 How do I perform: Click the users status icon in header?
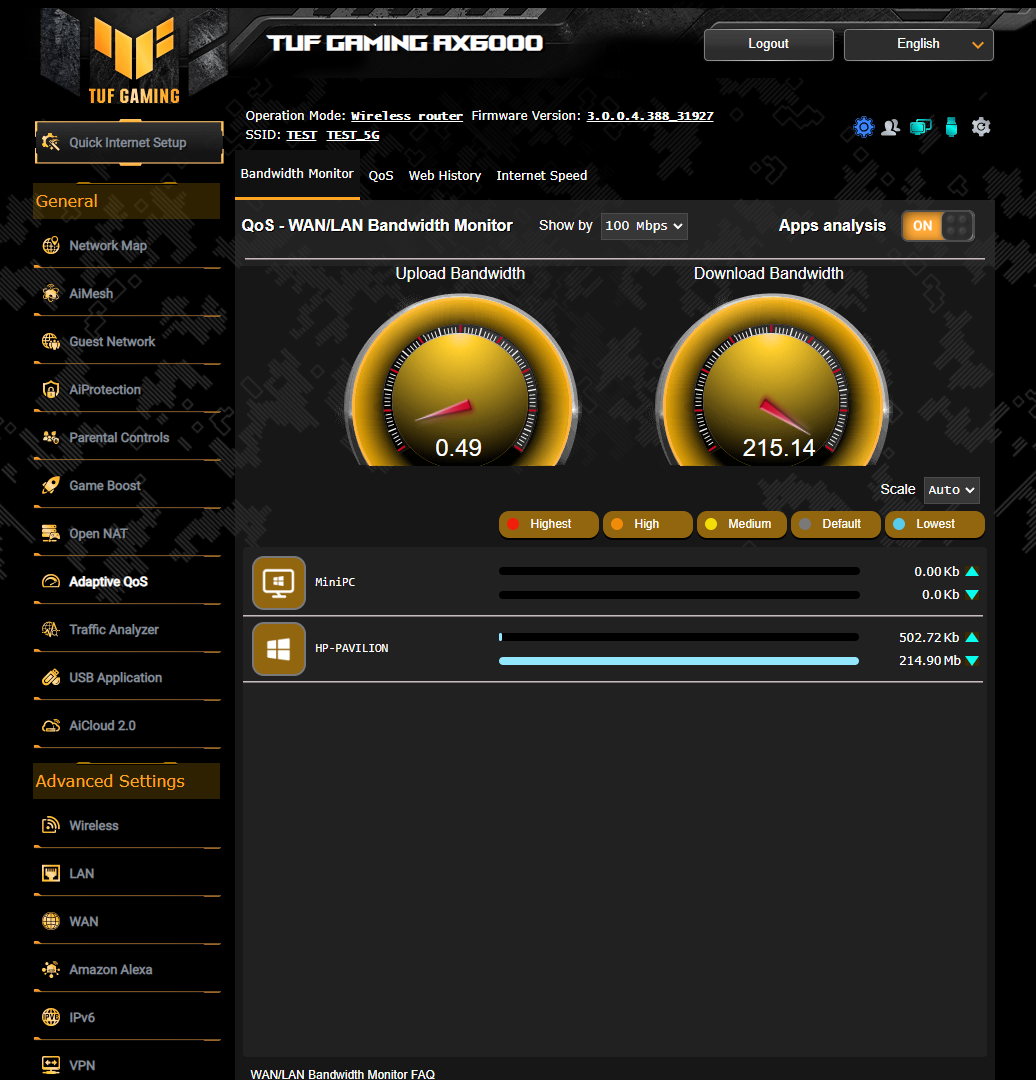click(x=891, y=127)
